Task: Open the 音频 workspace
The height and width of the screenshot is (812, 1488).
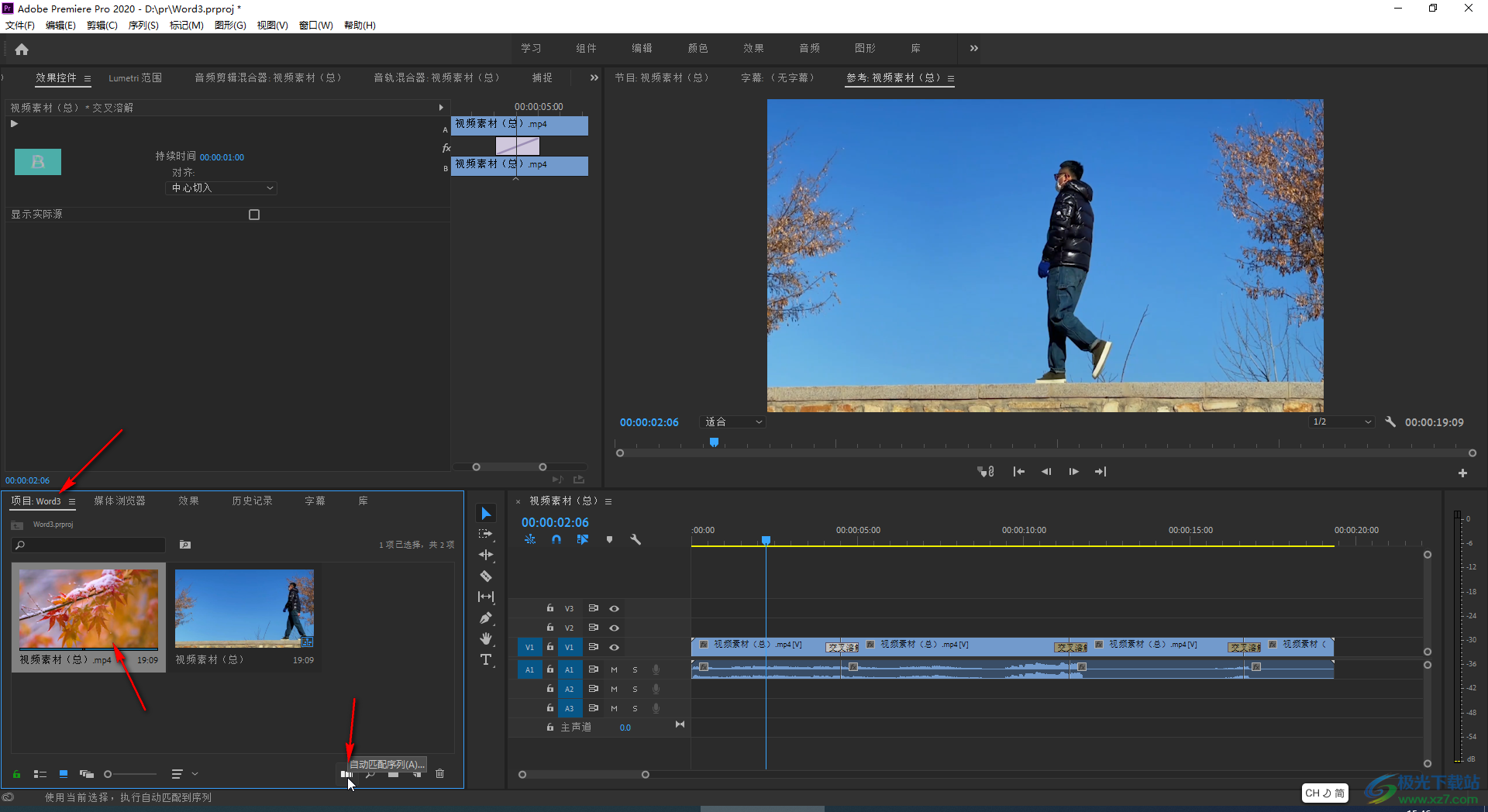Action: coord(809,48)
